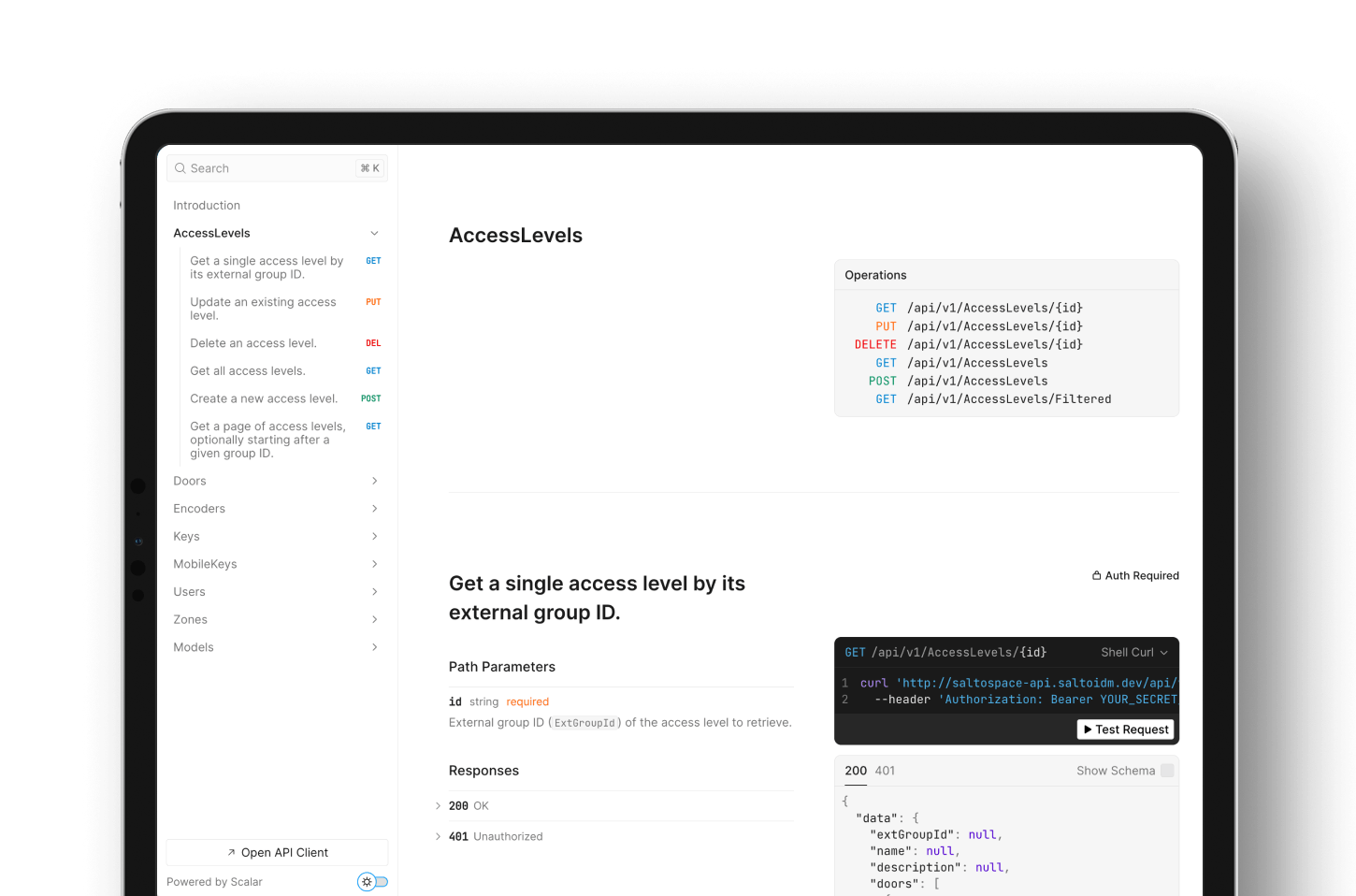Image resolution: width=1356 pixels, height=896 pixels.
Task: Click the Auth Required lock icon
Action: click(1097, 575)
